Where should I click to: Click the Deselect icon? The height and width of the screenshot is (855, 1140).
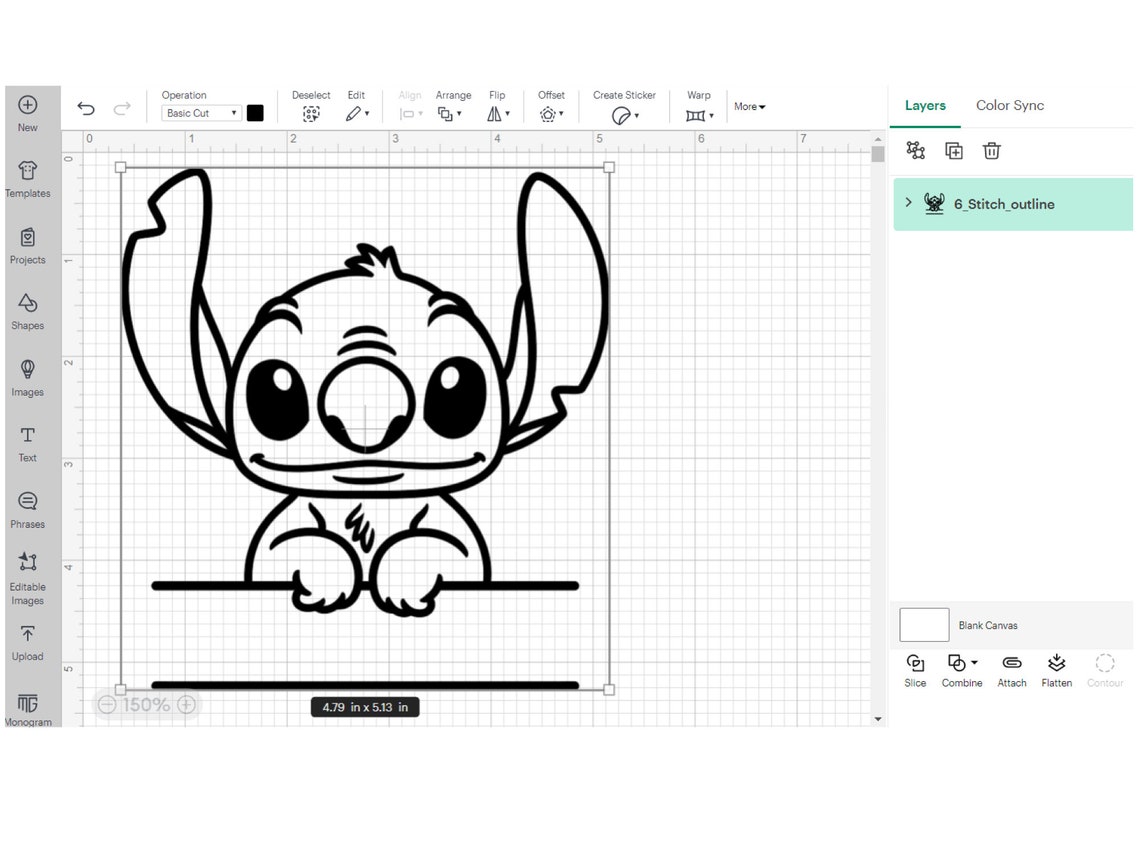pos(311,113)
